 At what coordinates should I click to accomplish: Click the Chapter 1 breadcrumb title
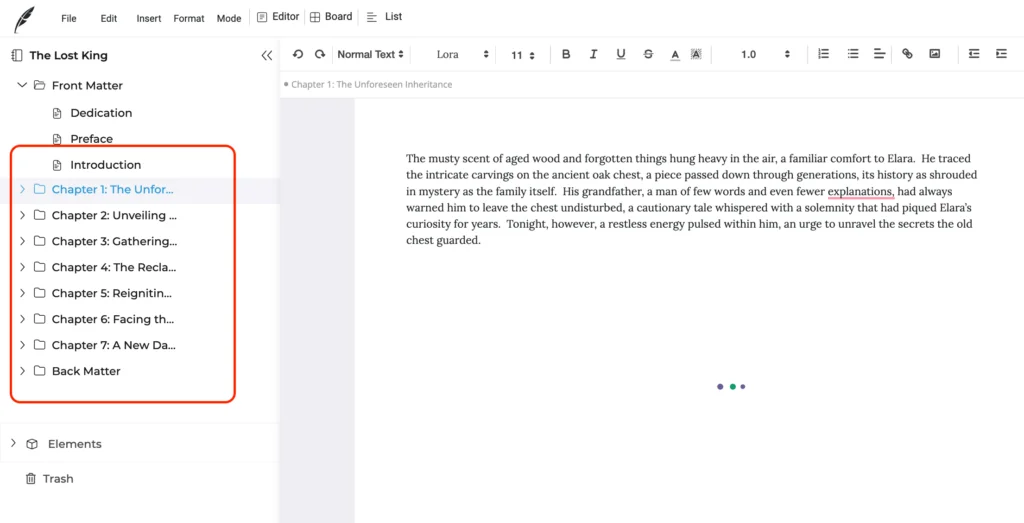click(372, 84)
